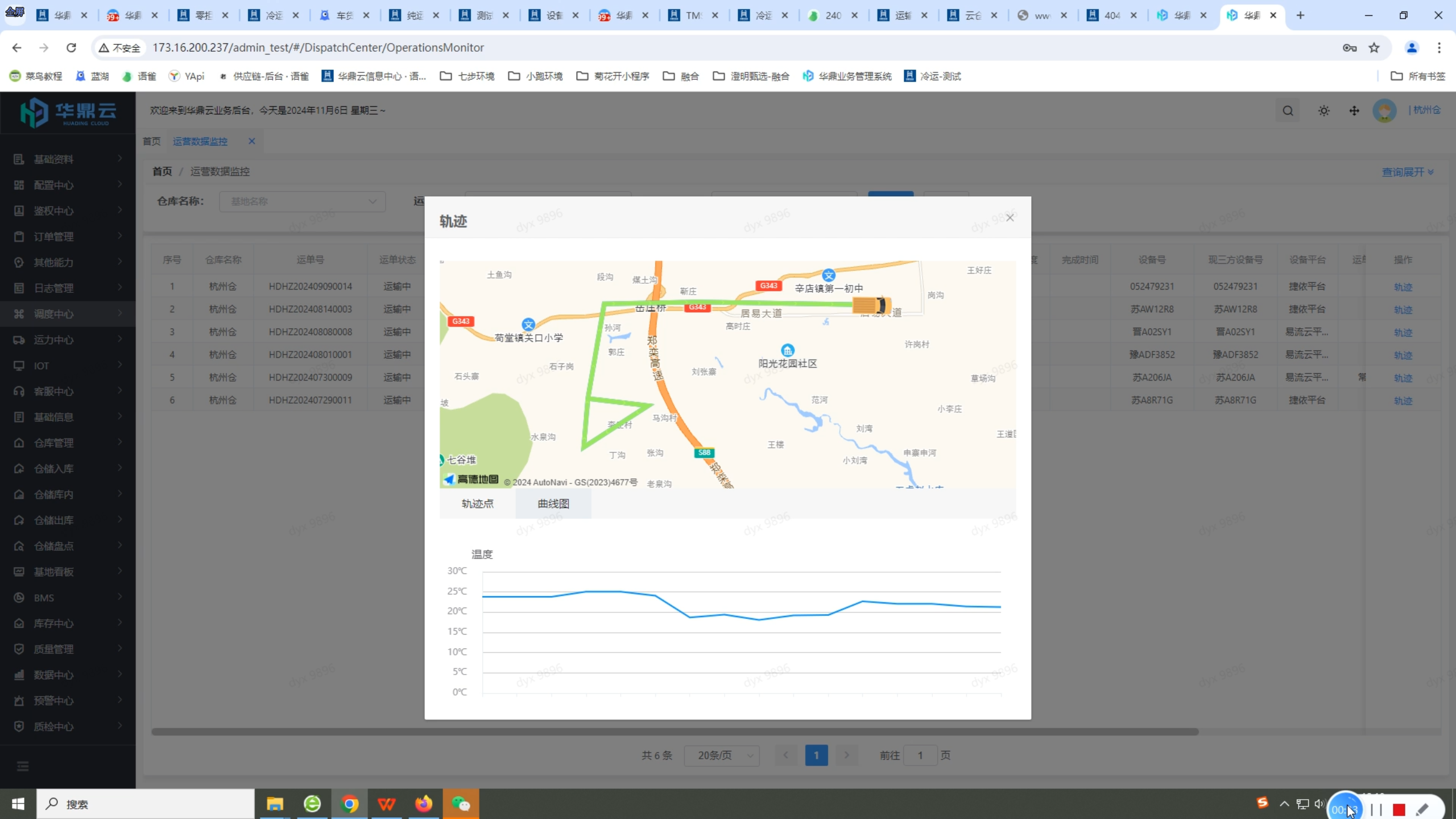Open the user avatar menu
The image size is (1456, 819).
(1384, 110)
